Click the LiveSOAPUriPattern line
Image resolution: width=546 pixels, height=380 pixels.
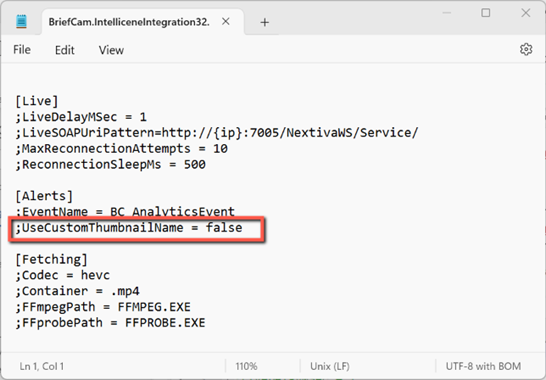(217, 133)
